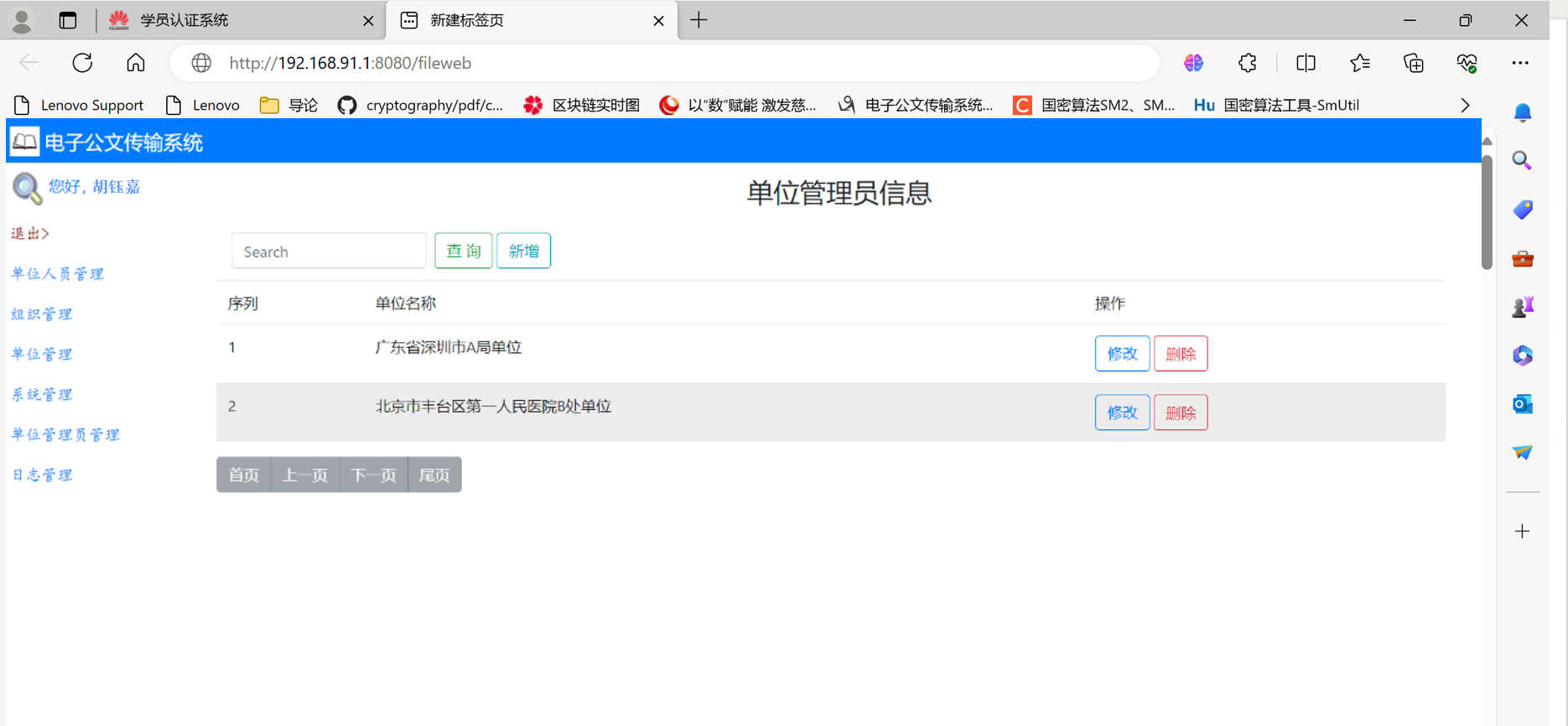The width and height of the screenshot is (1568, 726).
Task: Focus the Search input field
Action: [329, 251]
